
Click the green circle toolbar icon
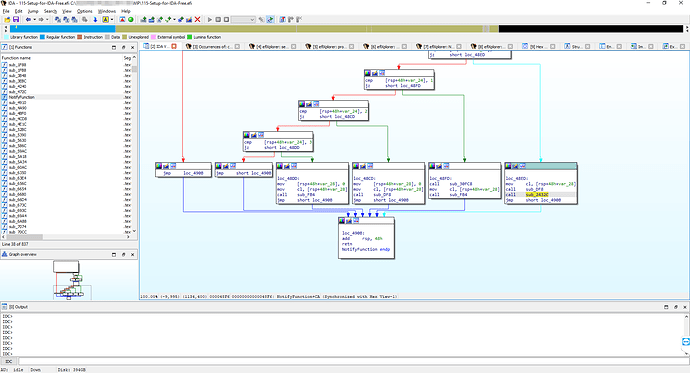[131, 19]
